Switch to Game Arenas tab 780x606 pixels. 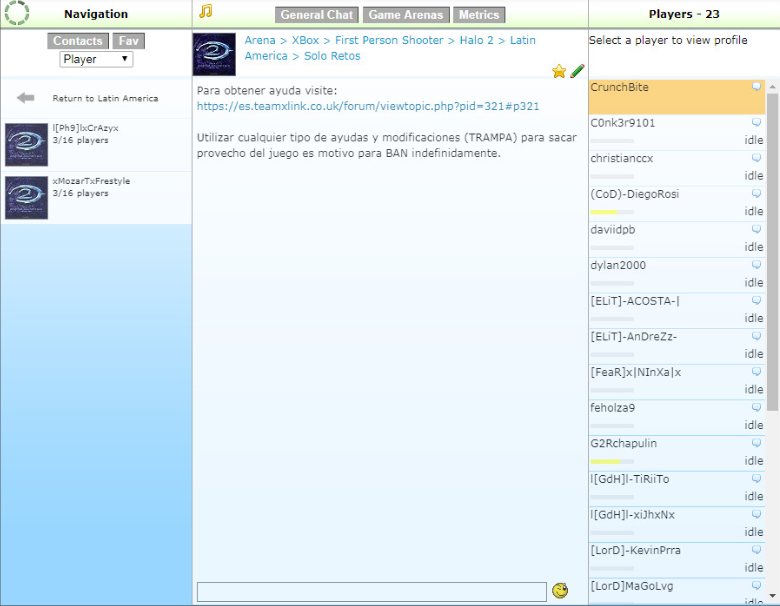406,15
